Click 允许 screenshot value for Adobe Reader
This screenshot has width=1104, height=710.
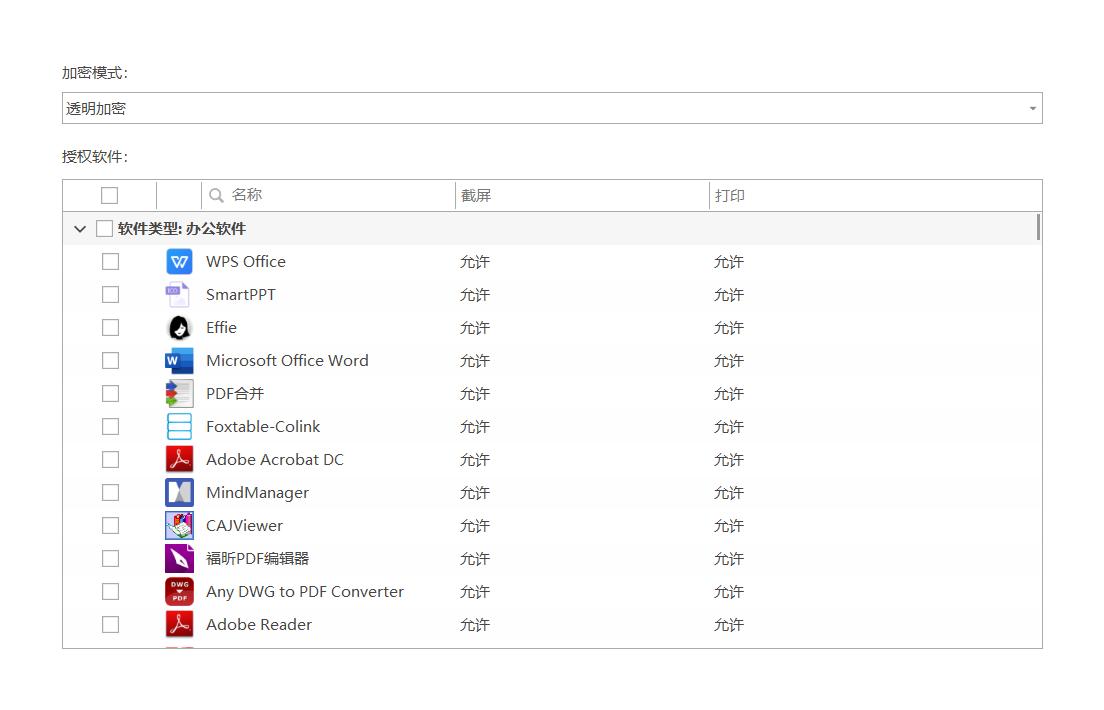pyautogui.click(x=475, y=625)
